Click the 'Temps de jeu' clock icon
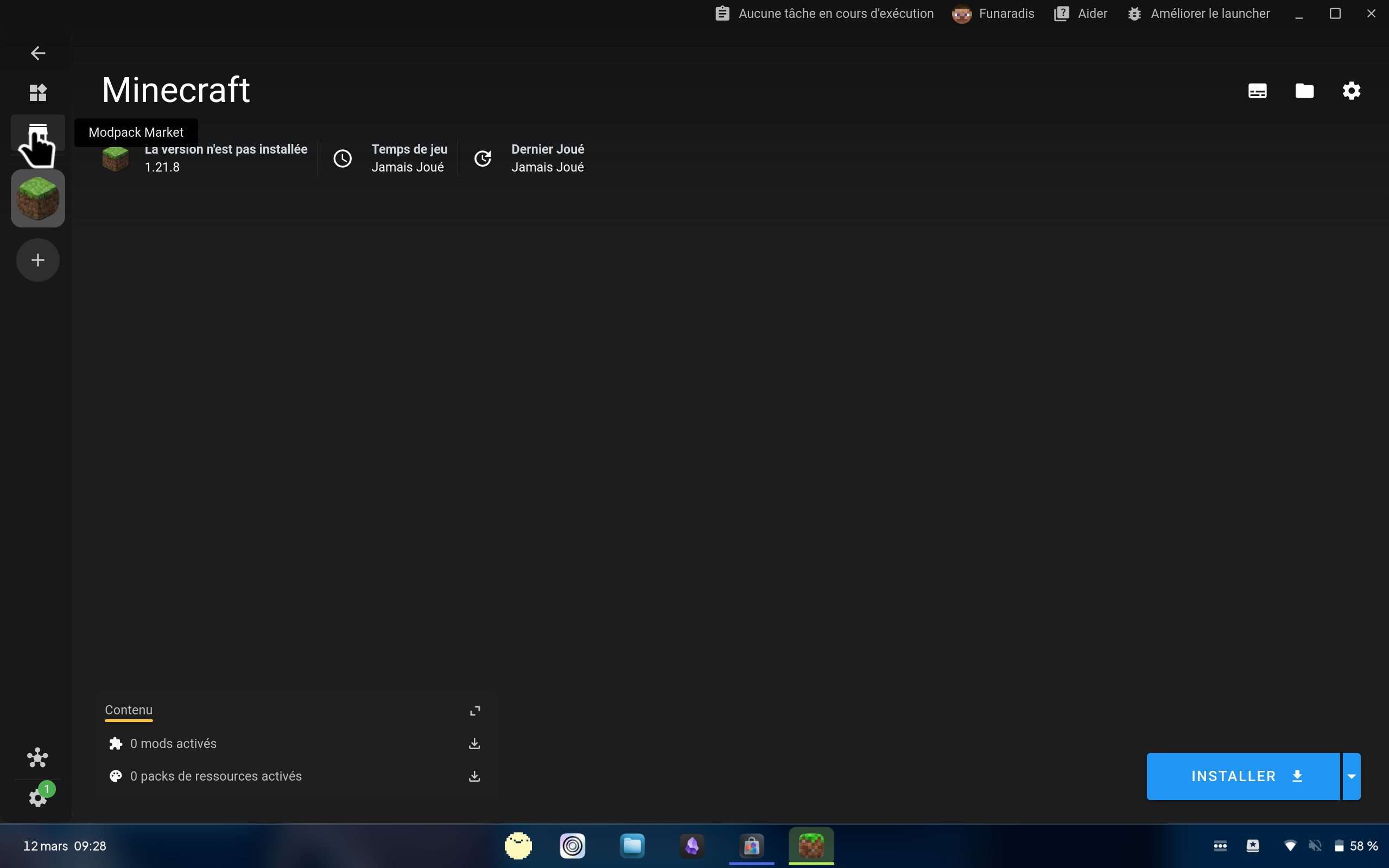This screenshot has height=868, width=1389. tap(343, 159)
